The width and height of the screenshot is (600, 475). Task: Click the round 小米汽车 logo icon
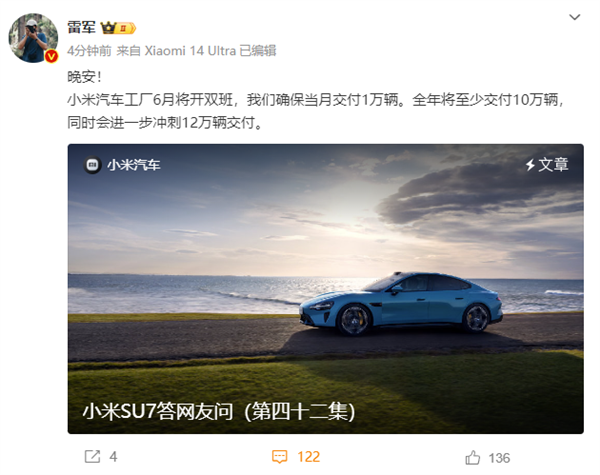[92, 165]
